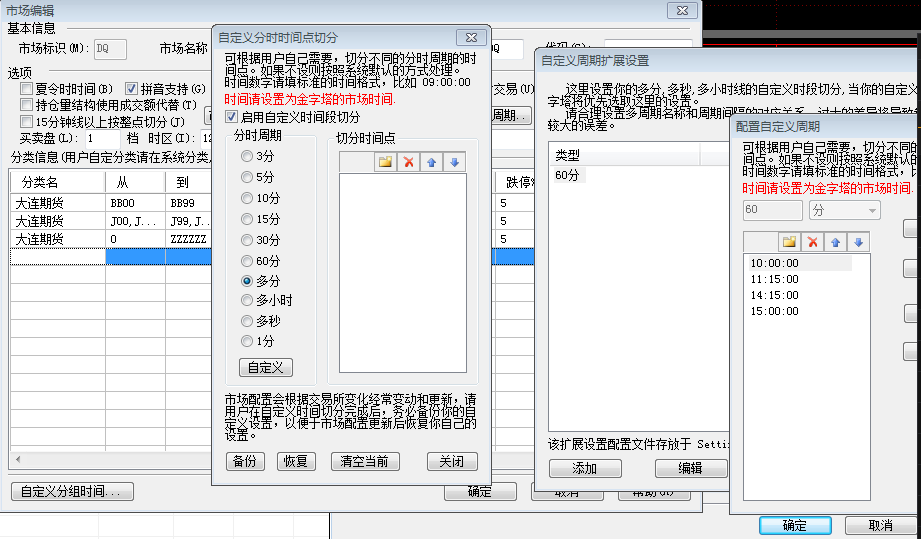Screen dimensions: 921x539
Task: Click the 类型 column header
Action: 624,156
